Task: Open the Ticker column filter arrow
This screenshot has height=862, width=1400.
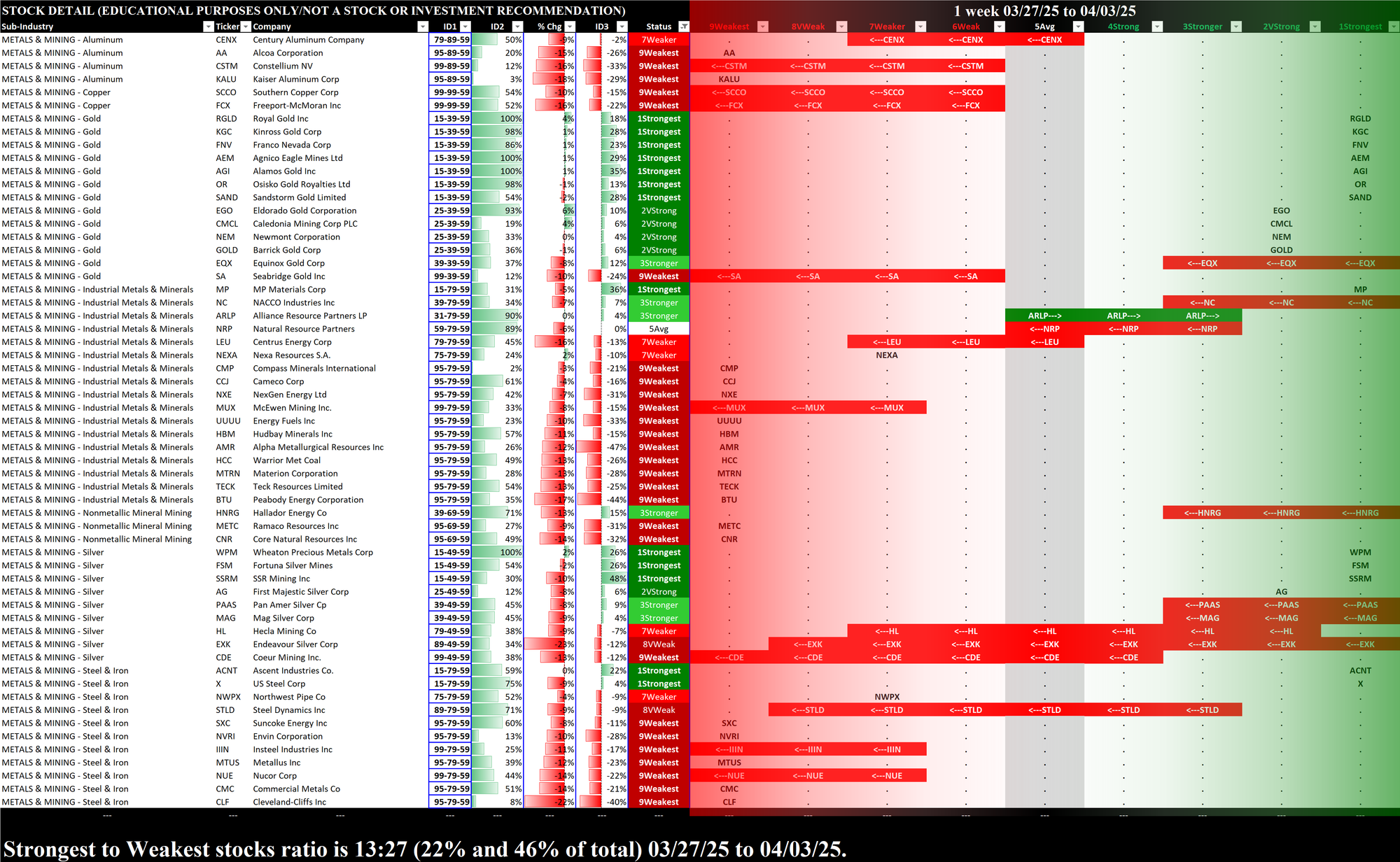Action: [x=246, y=27]
